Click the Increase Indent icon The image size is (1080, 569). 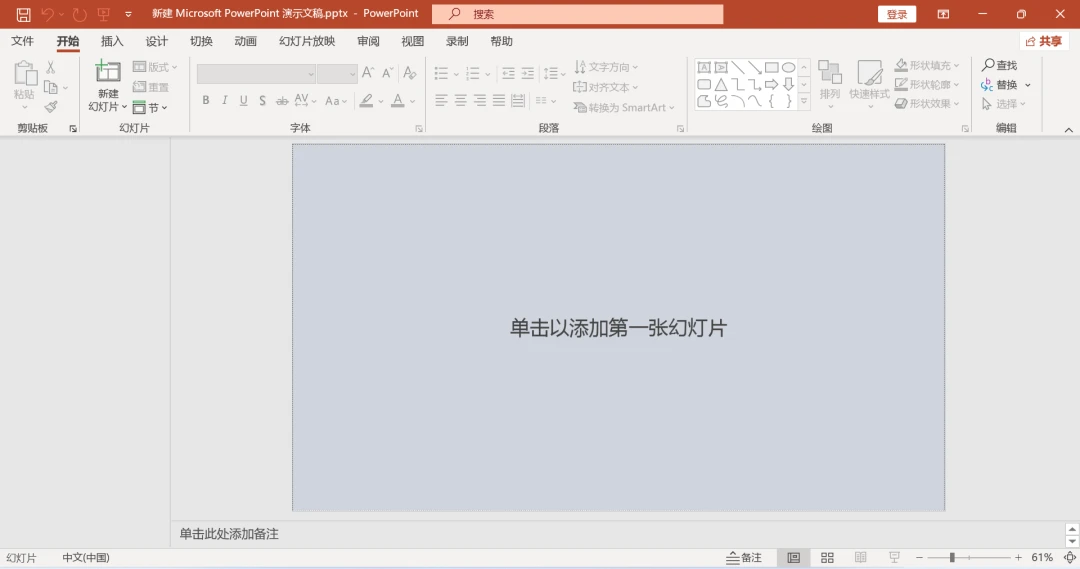click(528, 73)
